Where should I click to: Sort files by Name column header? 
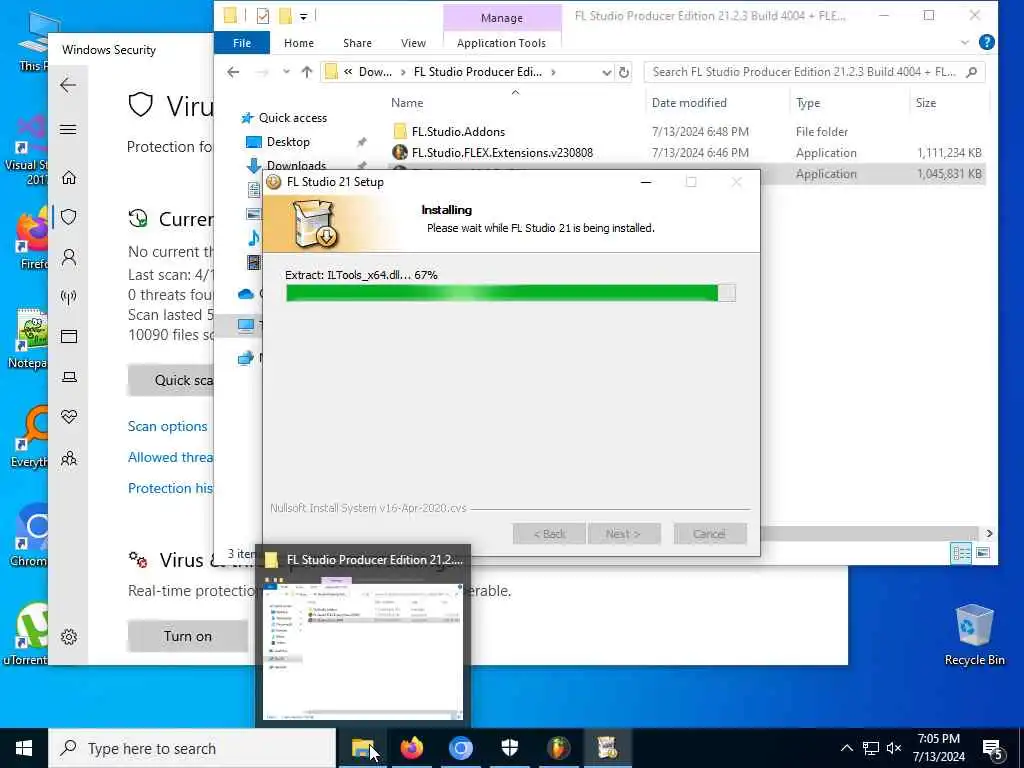pos(407,103)
